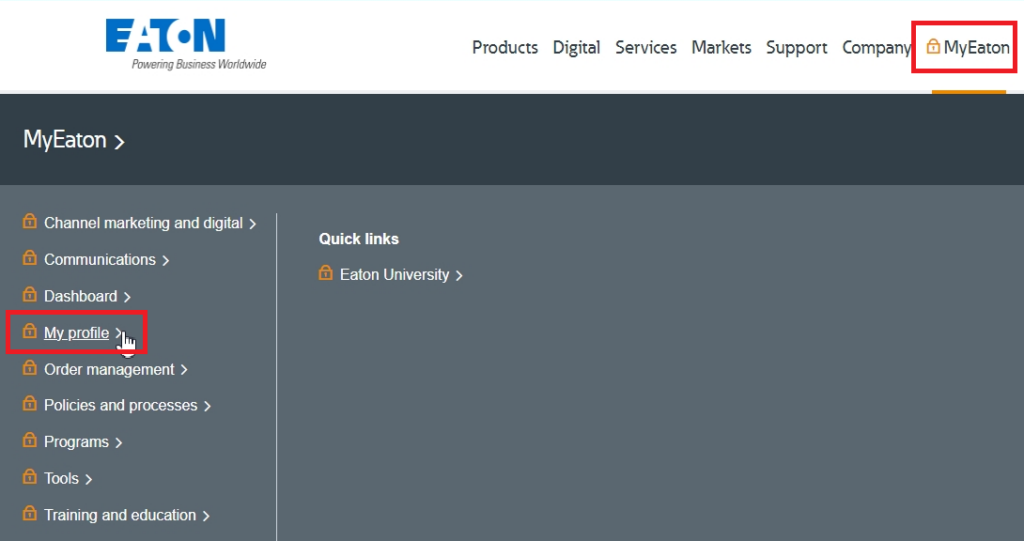The image size is (1024, 541).
Task: Expand chevron after Channel marketing and digital
Action: (x=253, y=224)
